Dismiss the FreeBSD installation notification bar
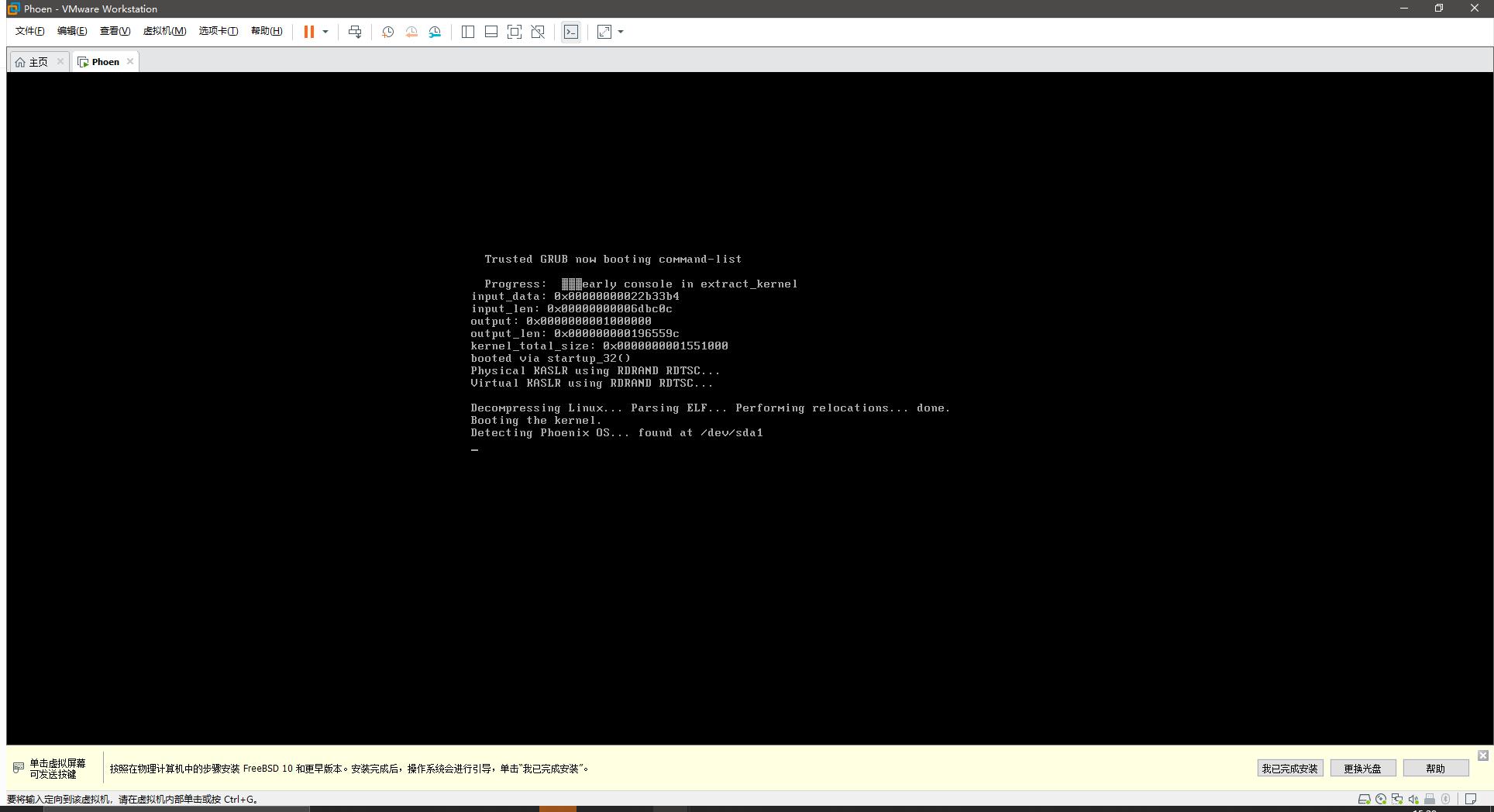This screenshot has width=1494, height=812. (1485, 755)
